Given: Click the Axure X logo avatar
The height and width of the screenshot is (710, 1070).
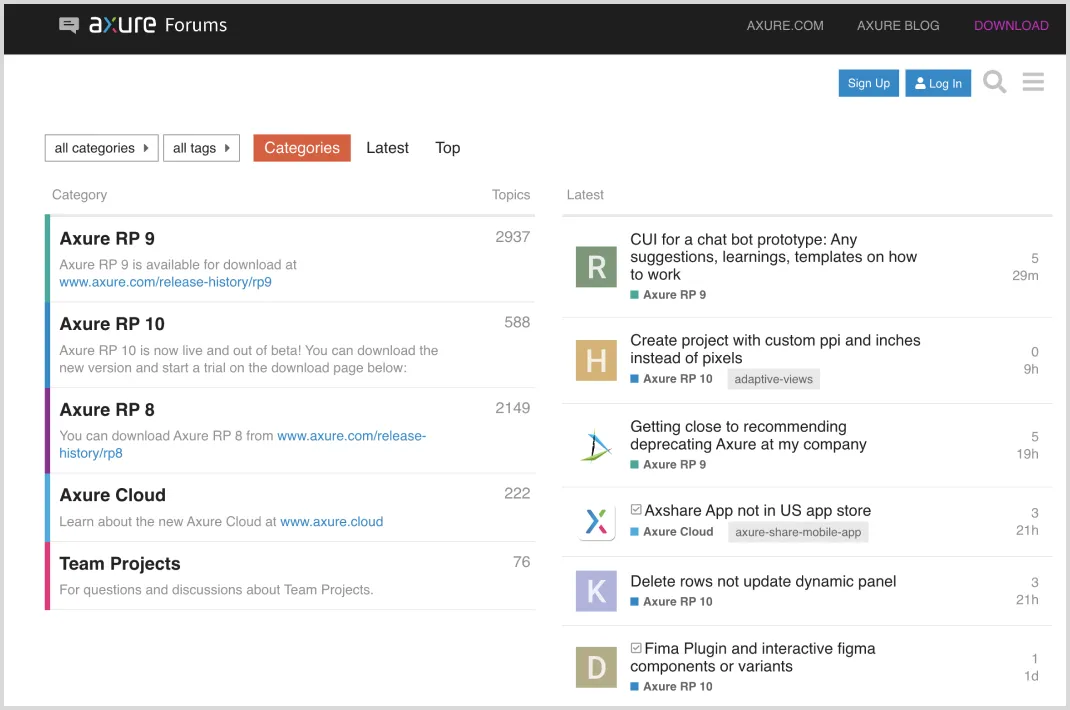Looking at the screenshot, I should coord(596,521).
